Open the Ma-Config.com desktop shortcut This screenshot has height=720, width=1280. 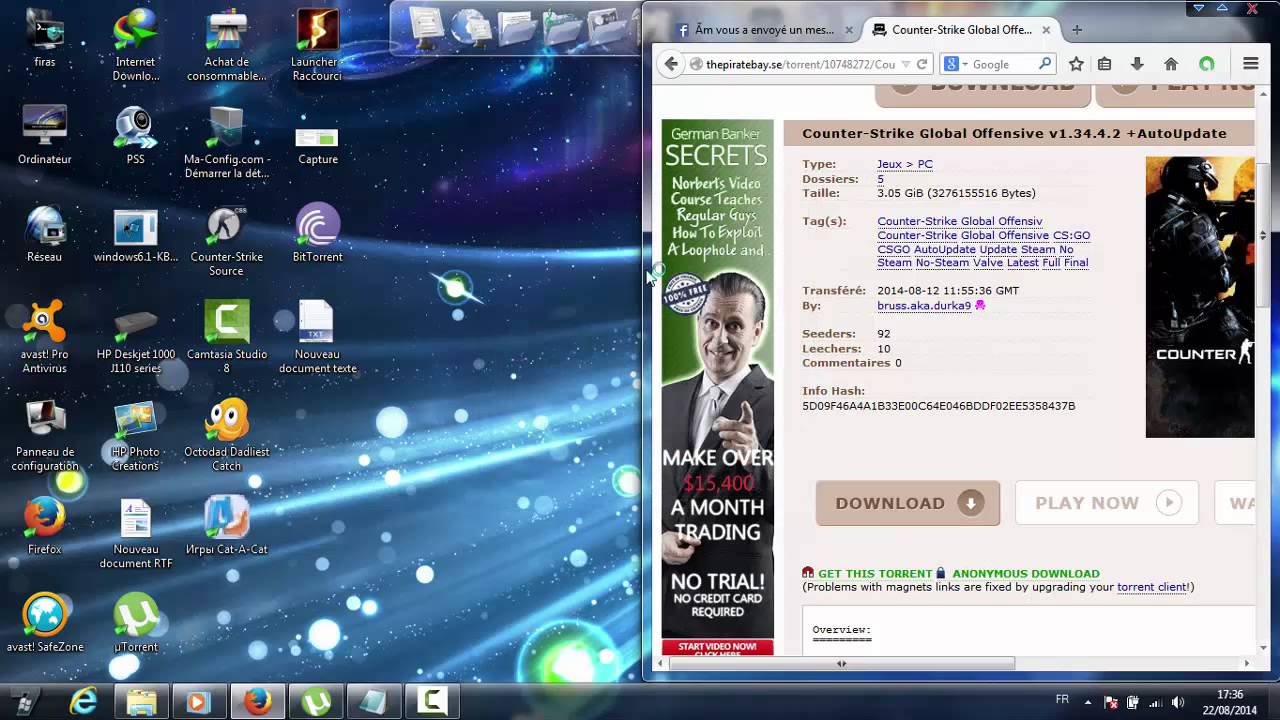pyautogui.click(x=226, y=142)
